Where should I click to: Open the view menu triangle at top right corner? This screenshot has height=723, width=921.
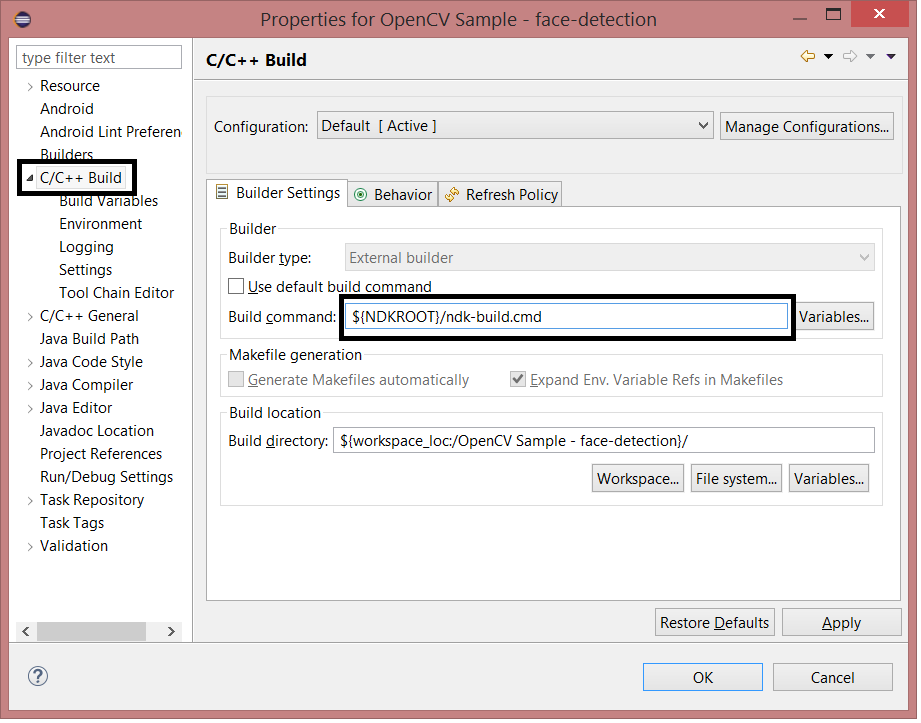890,56
